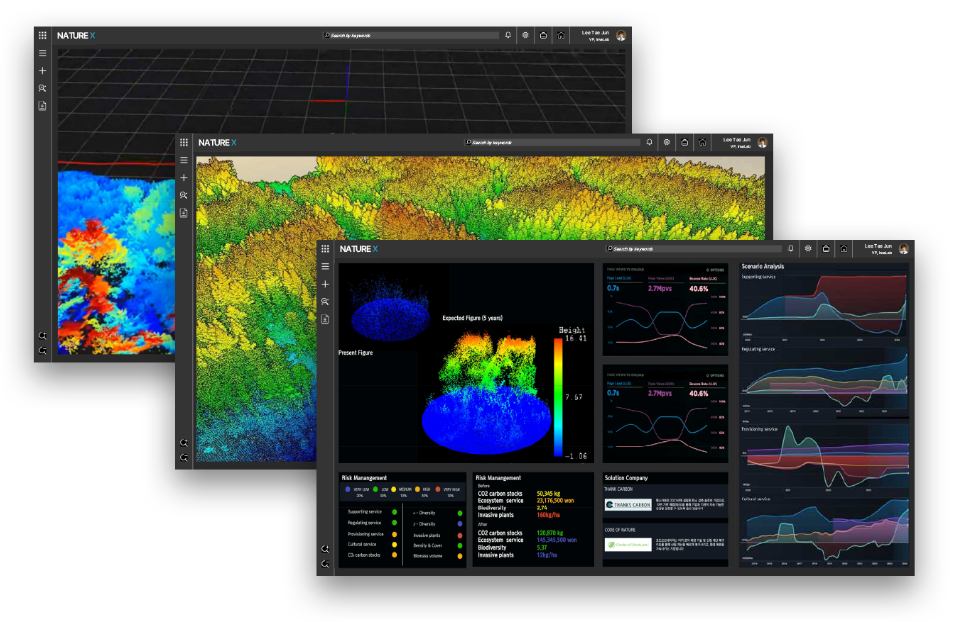Click the small blue present-figure point cloud
Screen dimensions: 968x622
pyautogui.click(x=390, y=310)
